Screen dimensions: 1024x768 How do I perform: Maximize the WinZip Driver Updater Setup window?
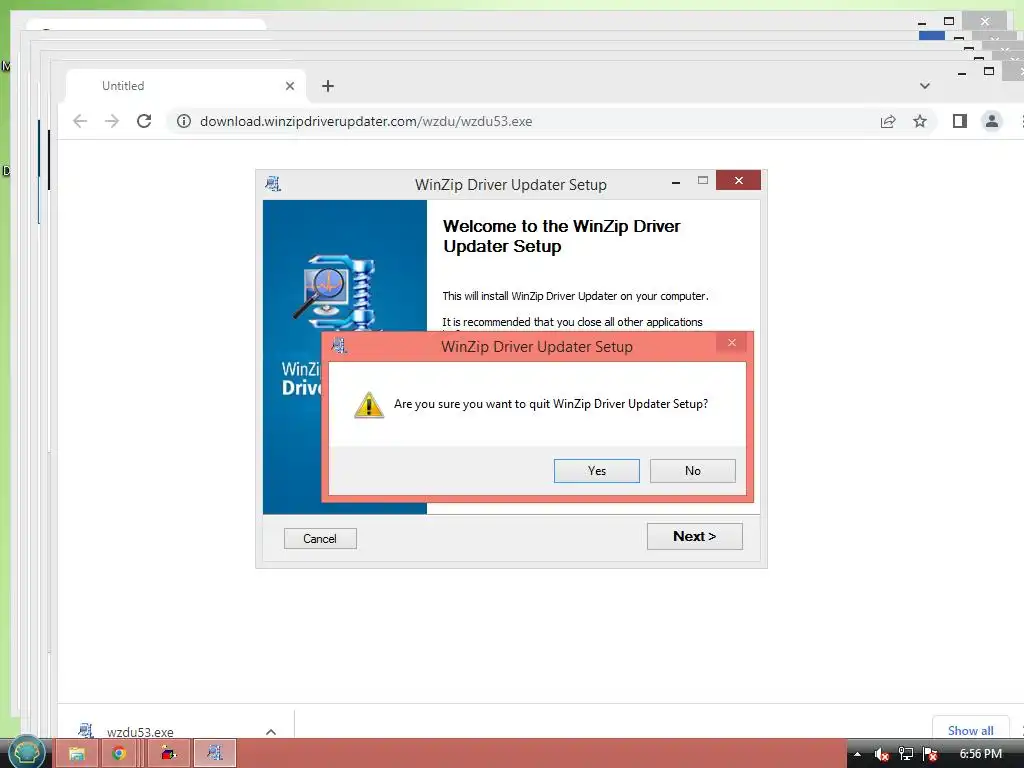pyautogui.click(x=703, y=180)
